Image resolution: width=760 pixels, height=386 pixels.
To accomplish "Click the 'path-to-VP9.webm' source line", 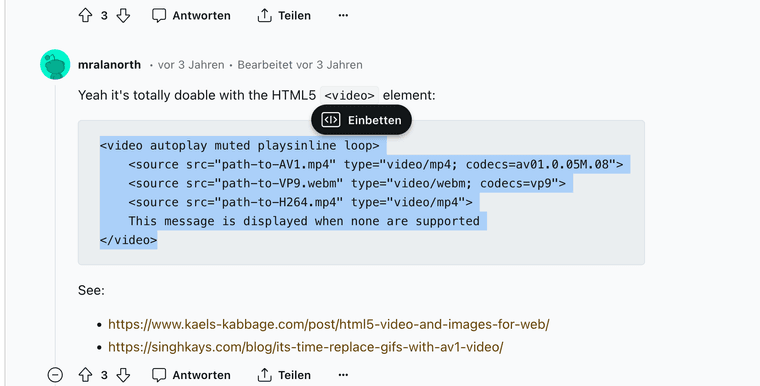I will 347,183.
